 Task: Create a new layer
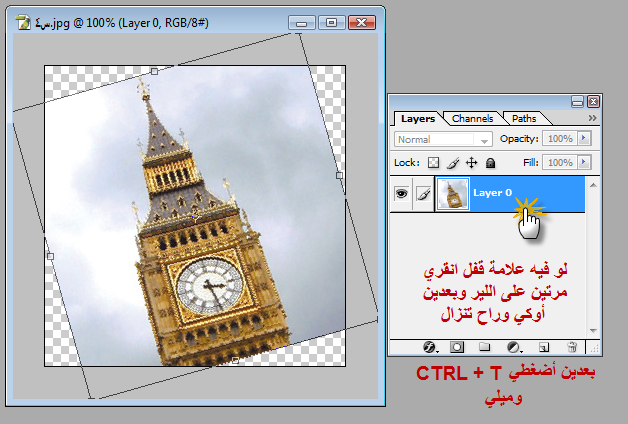coord(542,347)
